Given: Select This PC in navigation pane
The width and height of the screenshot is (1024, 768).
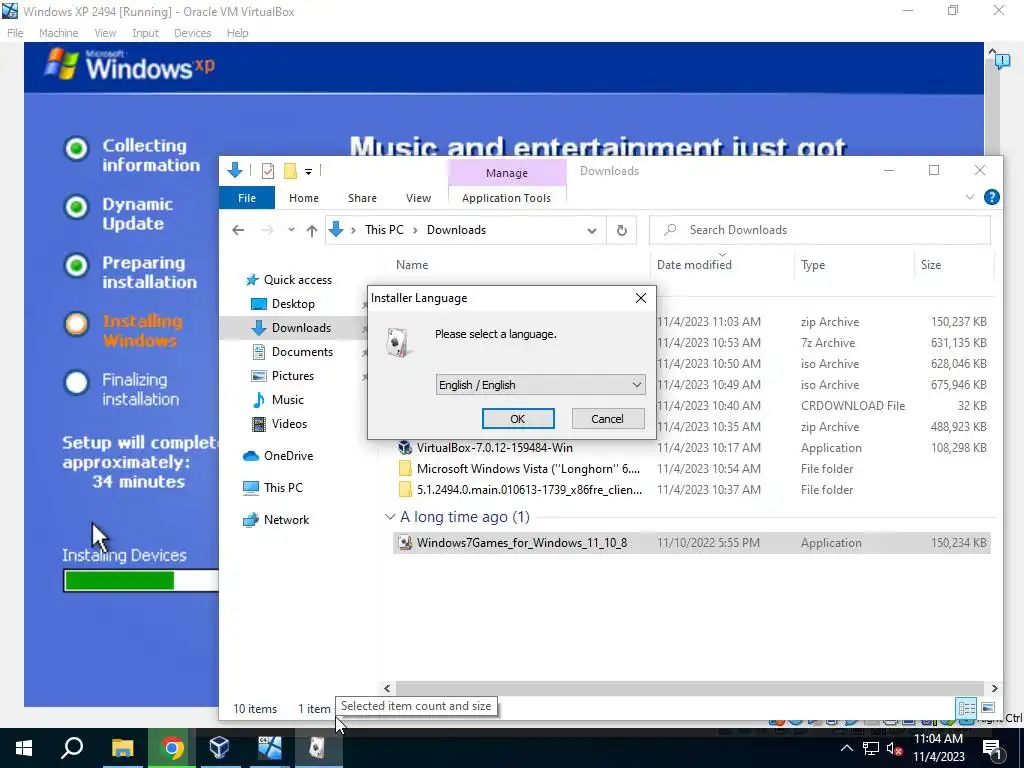Looking at the screenshot, I should tap(283, 488).
